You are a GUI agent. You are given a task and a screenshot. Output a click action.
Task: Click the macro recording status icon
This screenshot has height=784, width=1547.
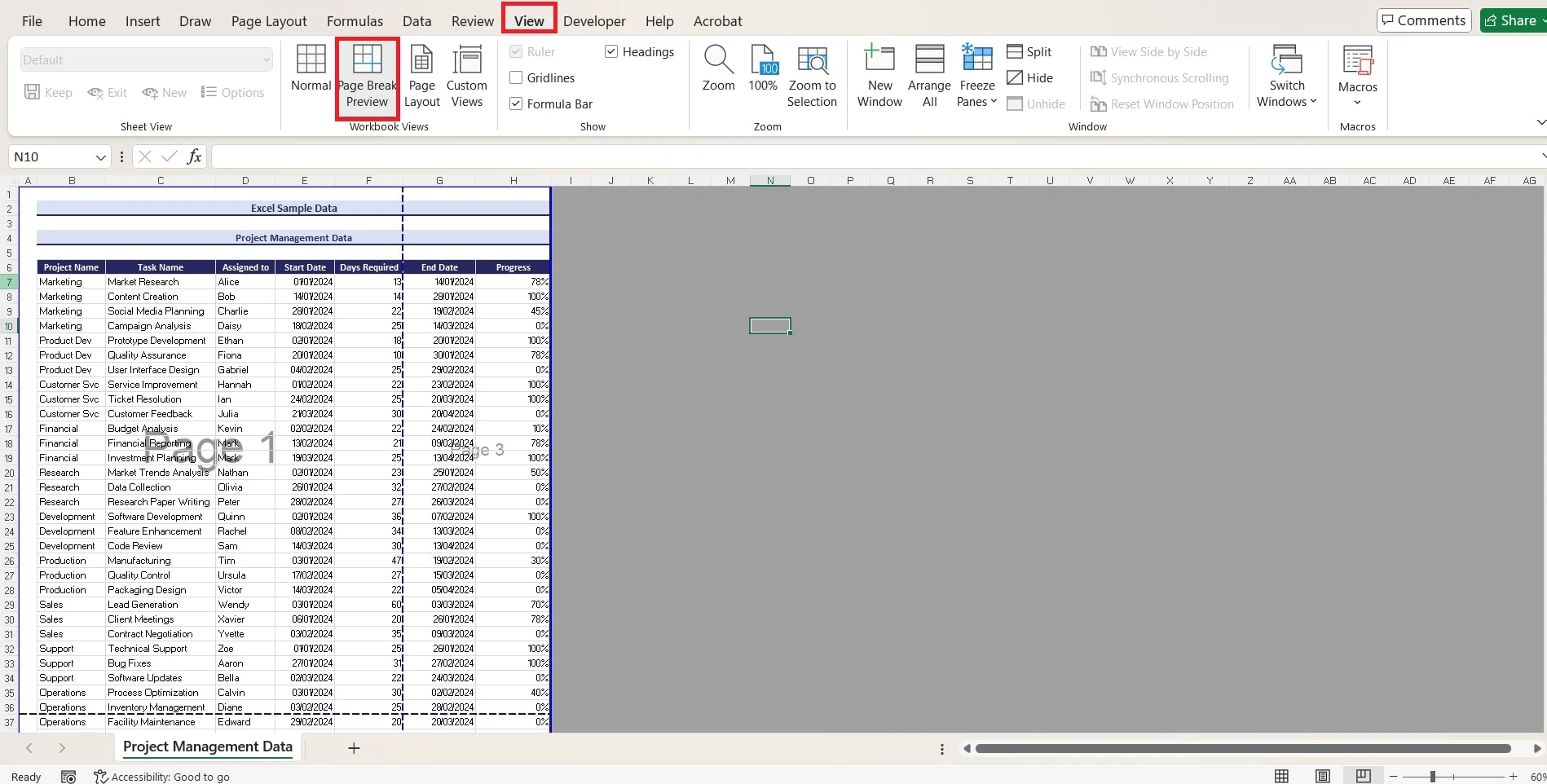(x=68, y=777)
